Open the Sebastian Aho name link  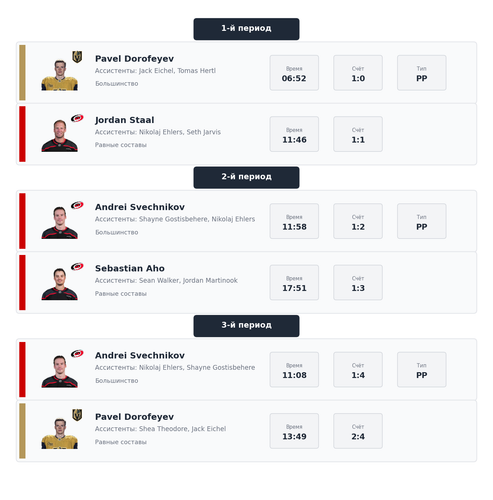pyautogui.click(x=130, y=268)
